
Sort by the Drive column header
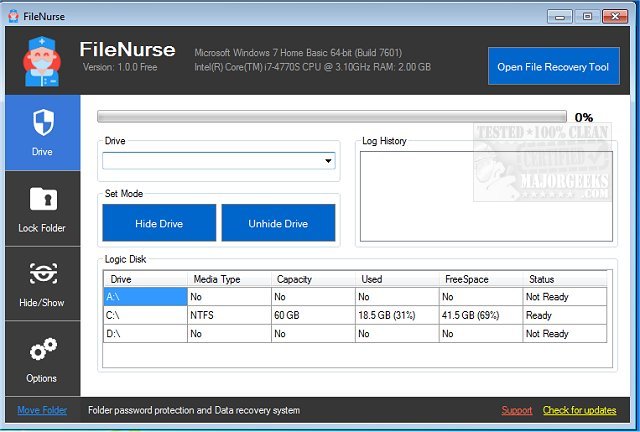click(145, 279)
